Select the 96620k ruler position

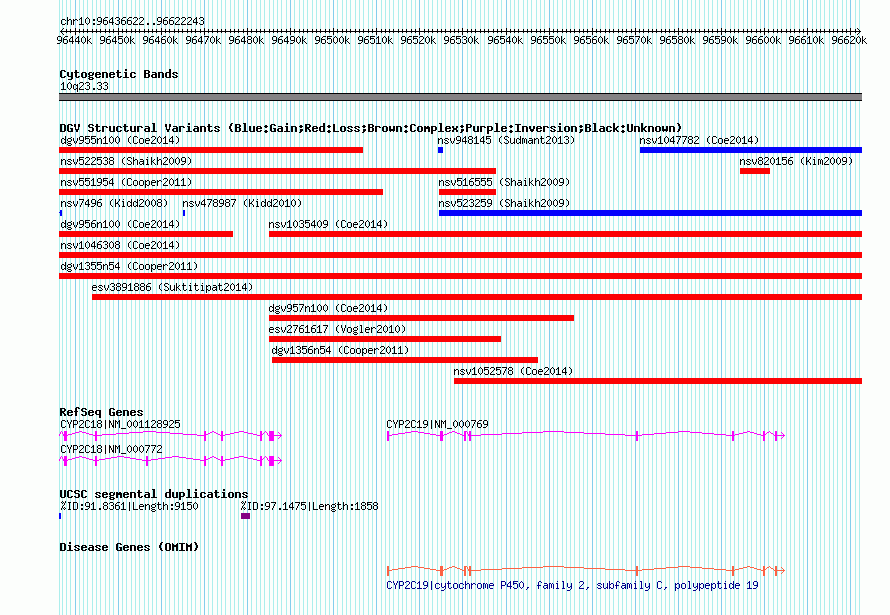849,40
